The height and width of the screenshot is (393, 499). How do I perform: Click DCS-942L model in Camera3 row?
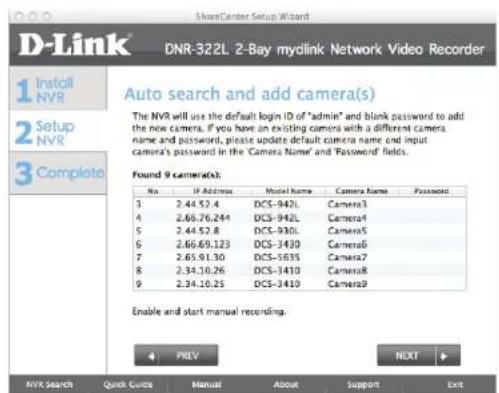(277, 204)
